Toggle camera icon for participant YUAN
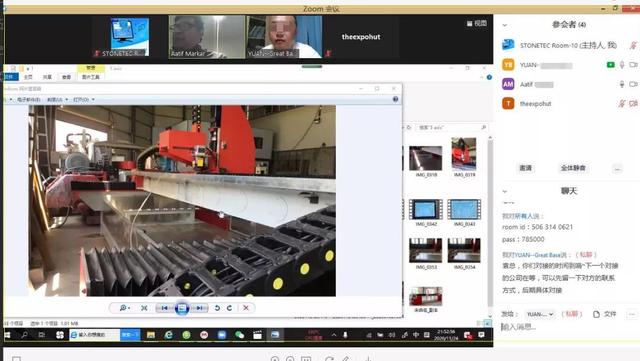This screenshot has height=361, width=640. pyautogui.click(x=633, y=65)
